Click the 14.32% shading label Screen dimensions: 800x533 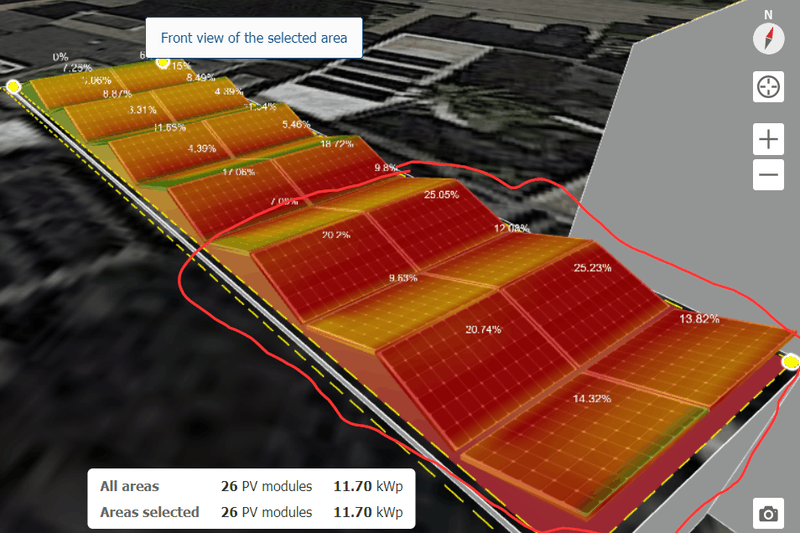592,398
